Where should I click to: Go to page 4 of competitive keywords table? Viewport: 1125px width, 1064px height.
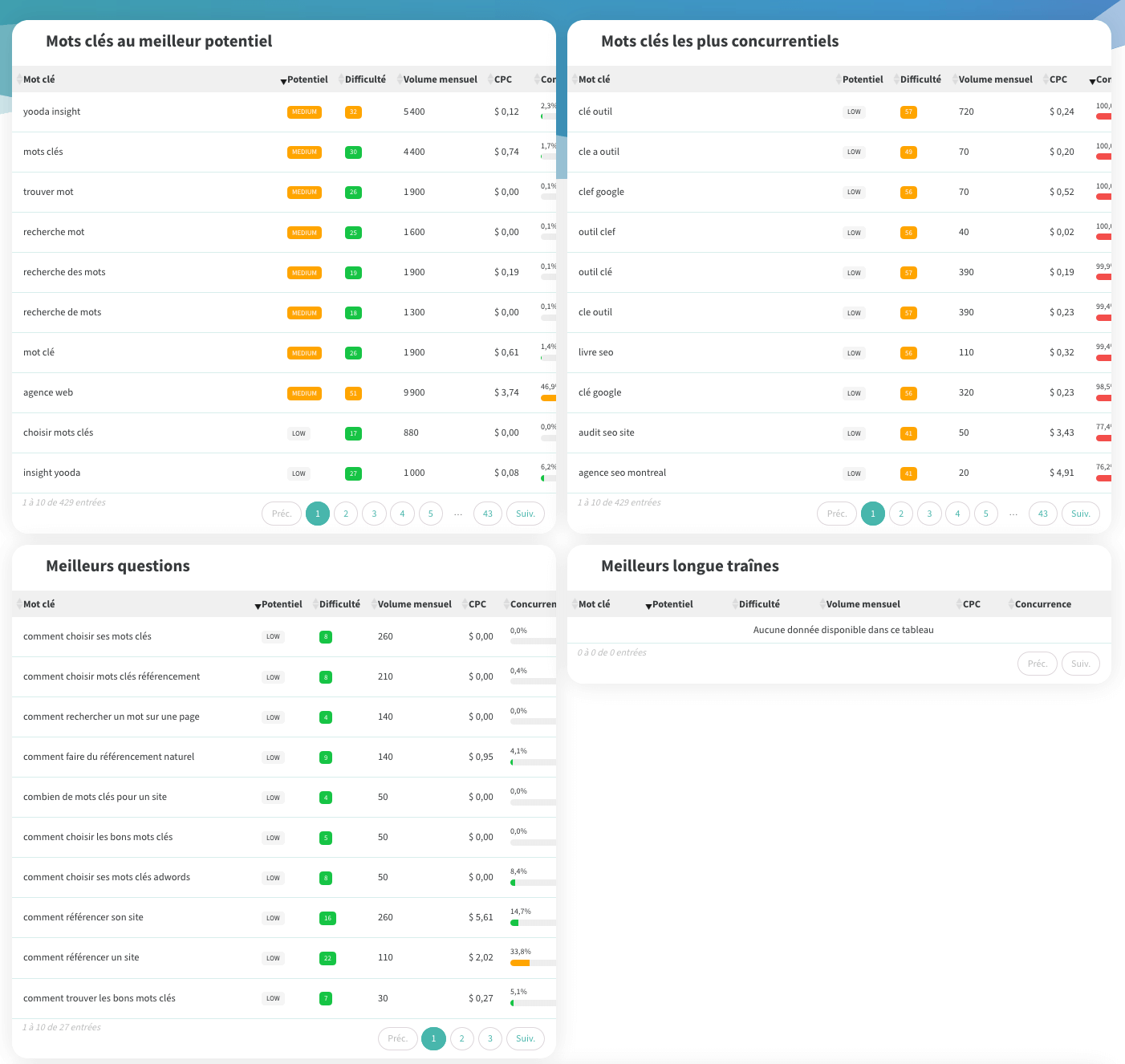(x=957, y=514)
